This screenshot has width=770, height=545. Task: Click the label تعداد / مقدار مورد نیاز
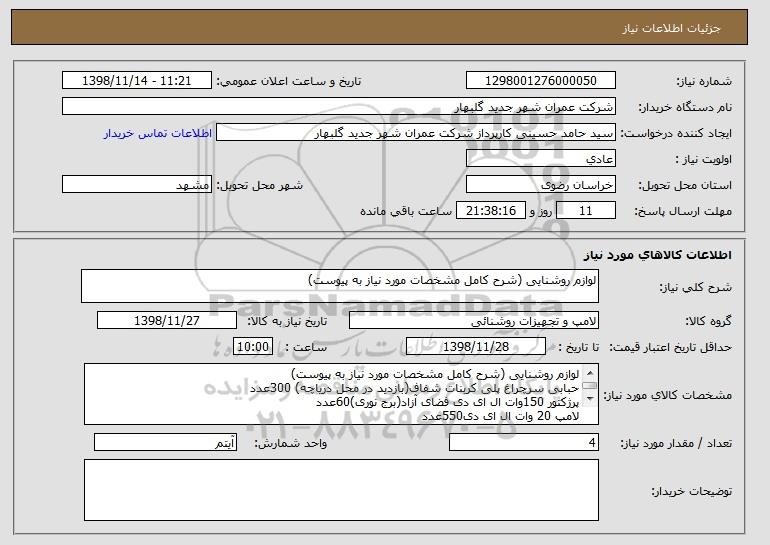[x=676, y=444]
